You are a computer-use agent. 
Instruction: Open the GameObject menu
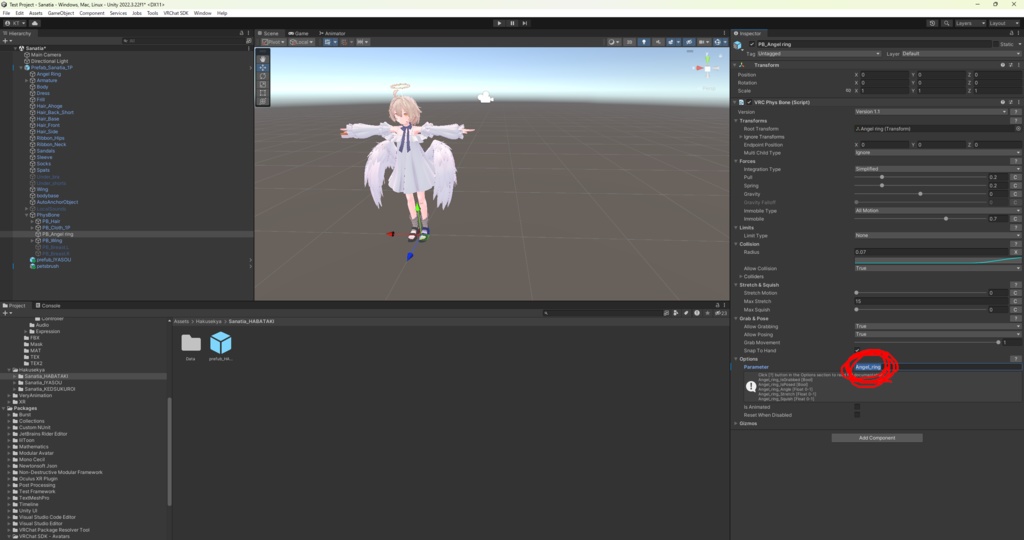click(61, 13)
